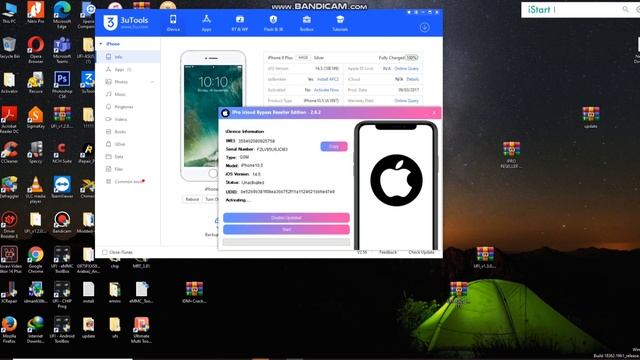Open the Flash & JB tab

point(273,23)
